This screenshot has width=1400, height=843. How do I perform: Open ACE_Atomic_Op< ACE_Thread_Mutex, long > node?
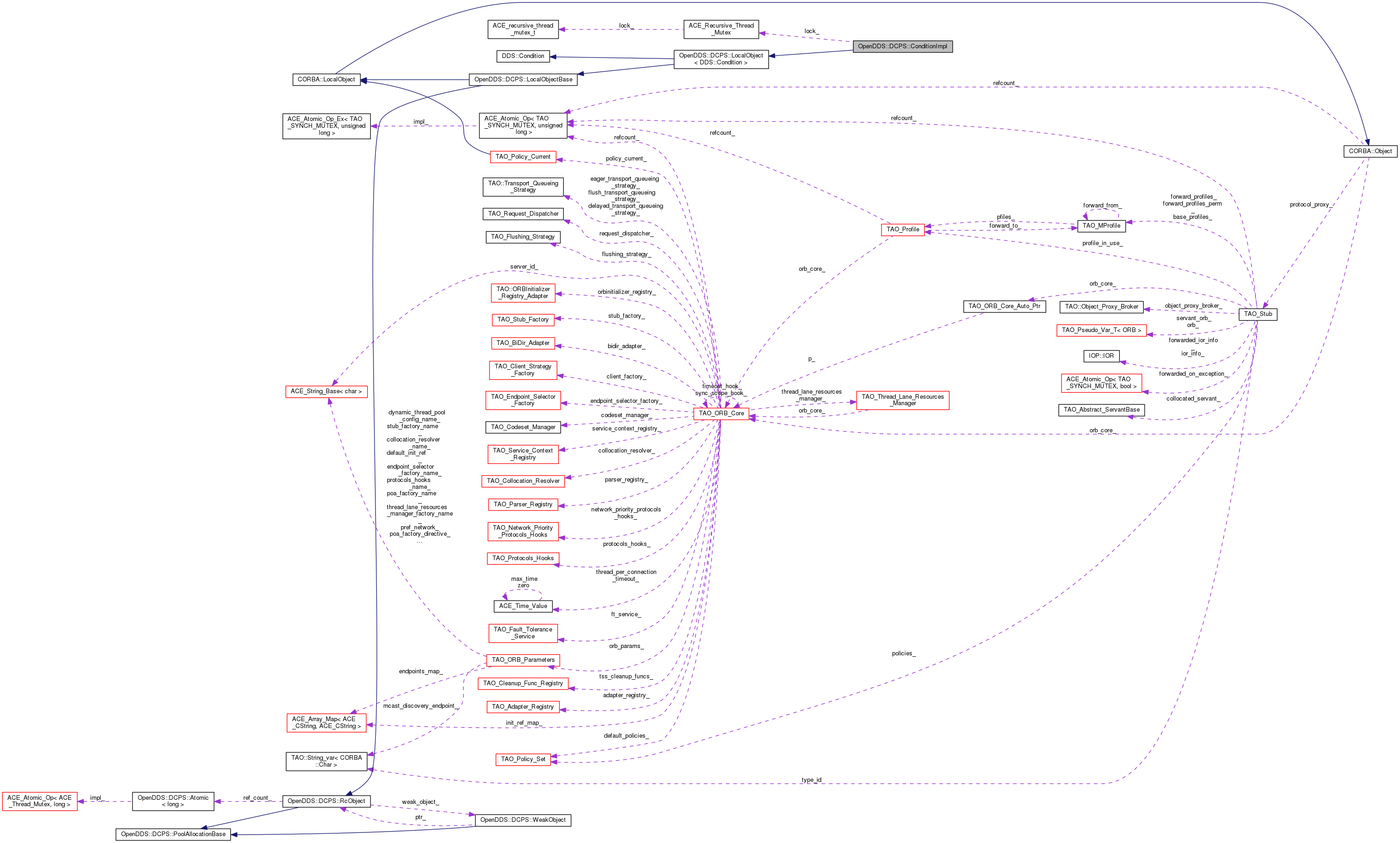pos(39,801)
